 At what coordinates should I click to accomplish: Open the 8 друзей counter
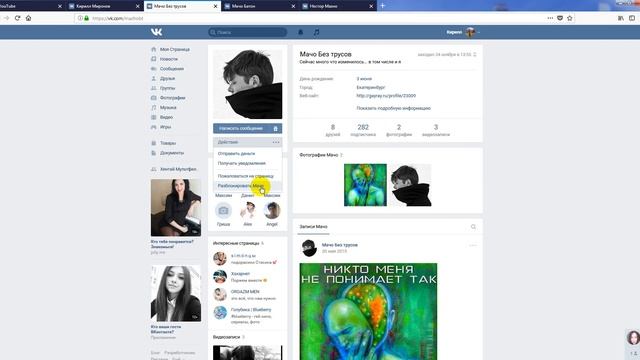333,130
